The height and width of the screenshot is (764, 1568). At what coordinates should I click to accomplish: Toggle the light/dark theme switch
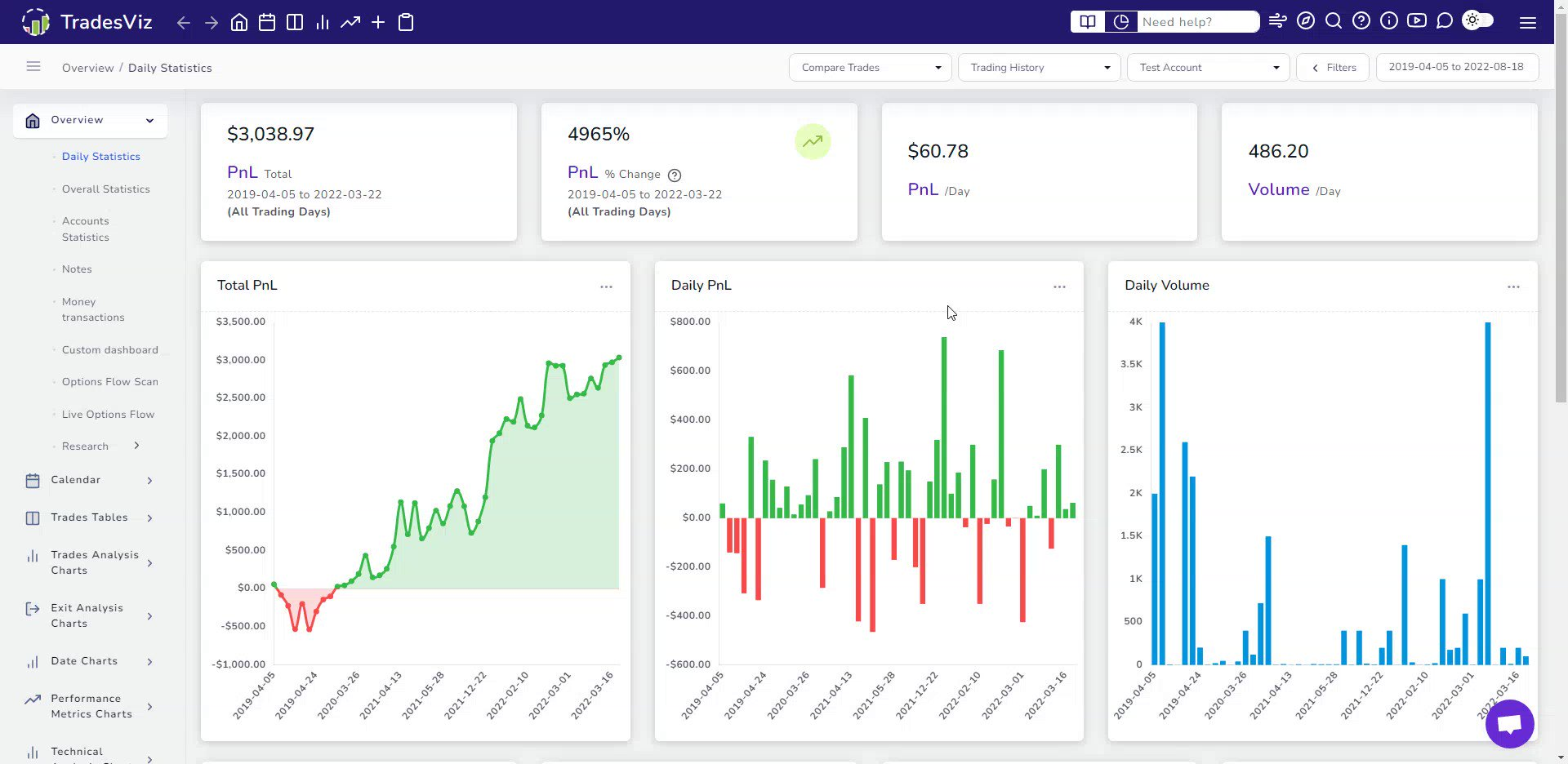tap(1478, 20)
